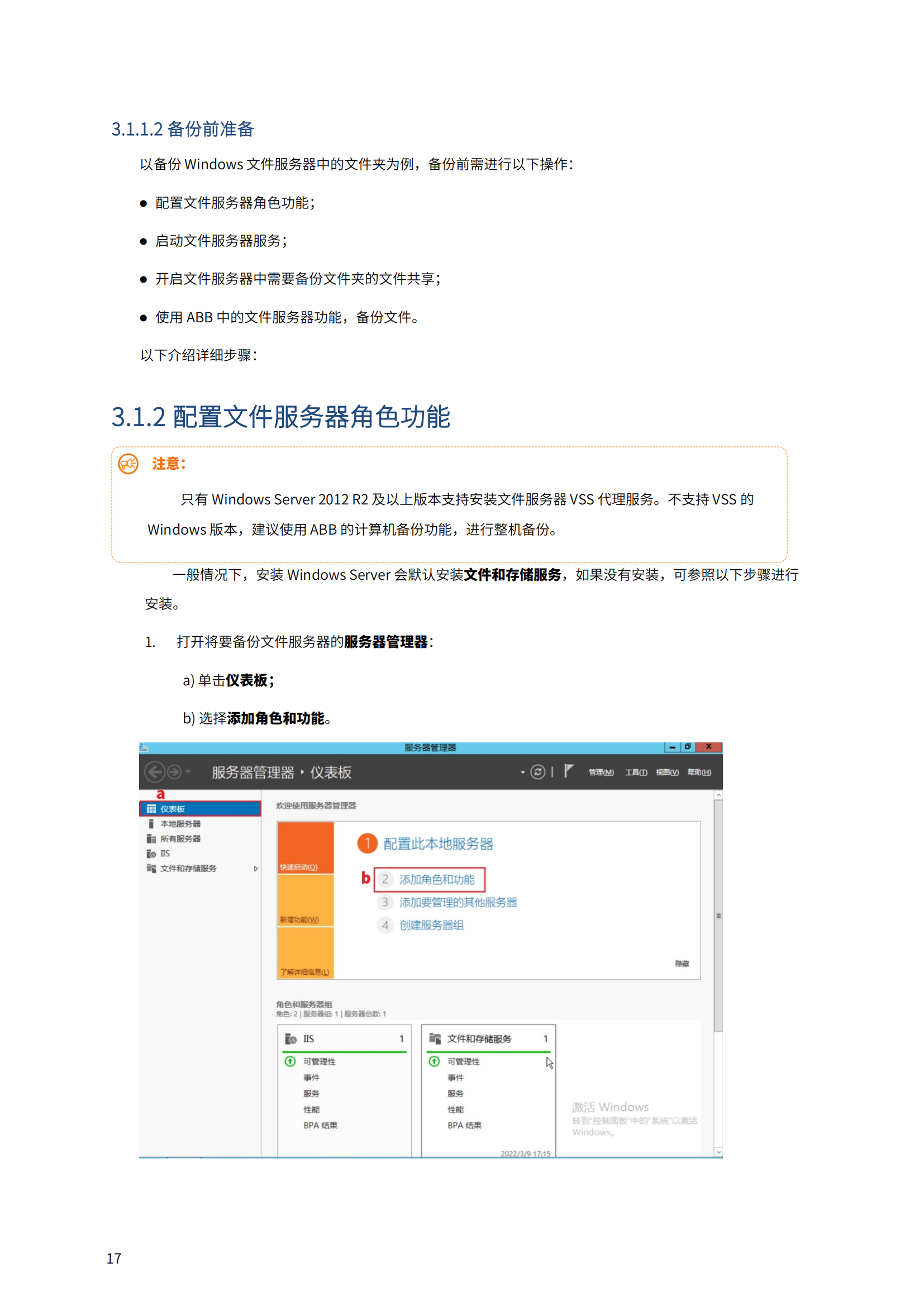Screen dimensions: 924x1306
Task: Click the 创建服务器组 link
Action: point(432,925)
